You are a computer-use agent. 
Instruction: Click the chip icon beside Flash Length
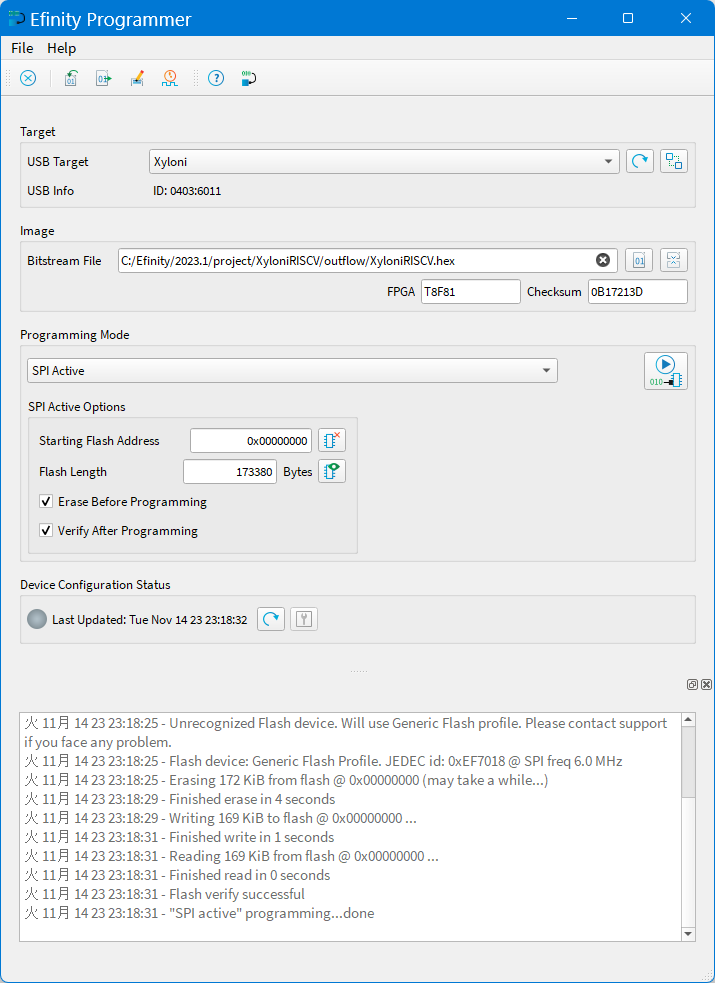click(x=331, y=471)
